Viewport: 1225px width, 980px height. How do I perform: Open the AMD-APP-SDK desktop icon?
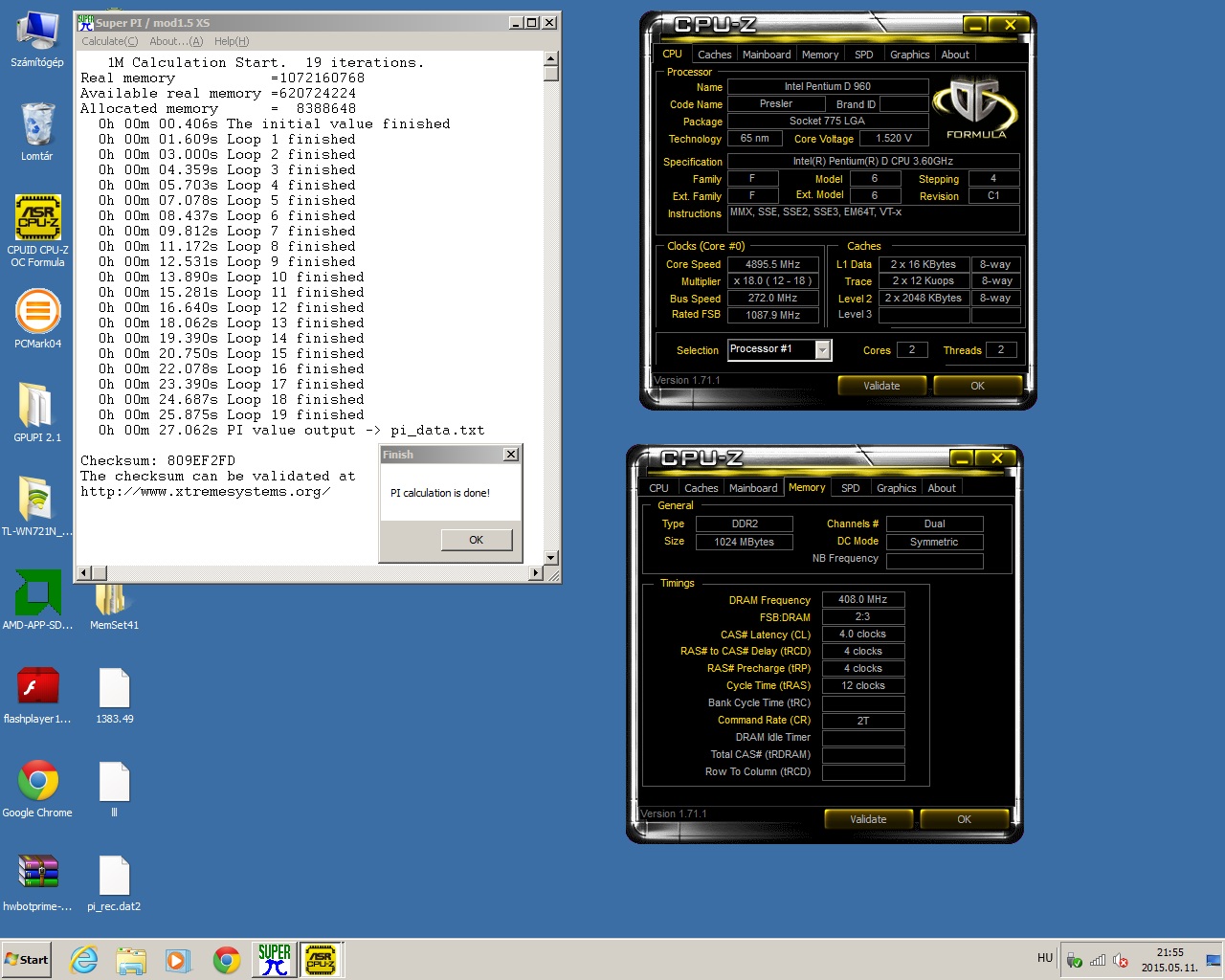point(37,601)
